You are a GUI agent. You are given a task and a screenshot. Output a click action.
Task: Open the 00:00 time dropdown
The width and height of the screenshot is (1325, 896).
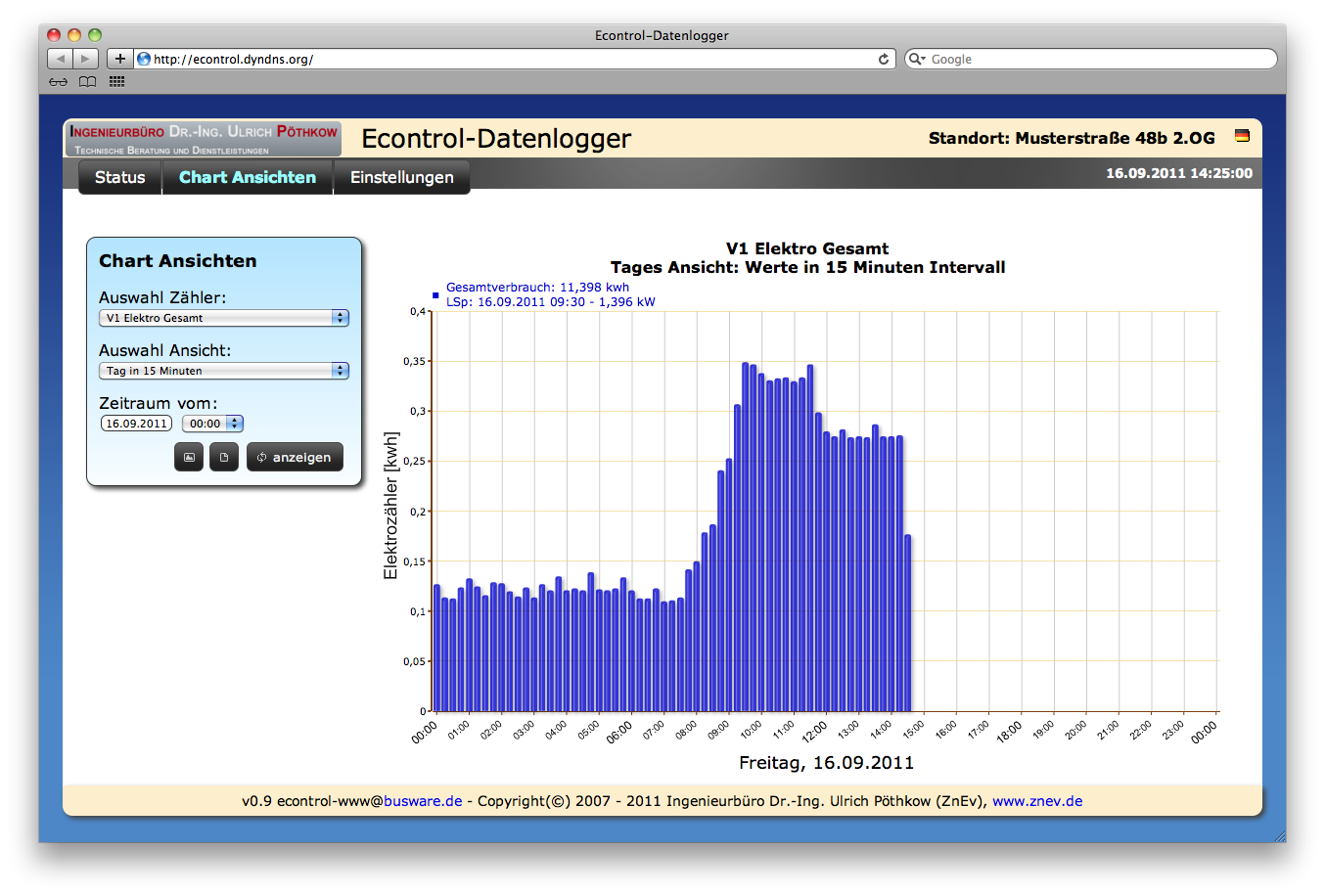point(212,424)
